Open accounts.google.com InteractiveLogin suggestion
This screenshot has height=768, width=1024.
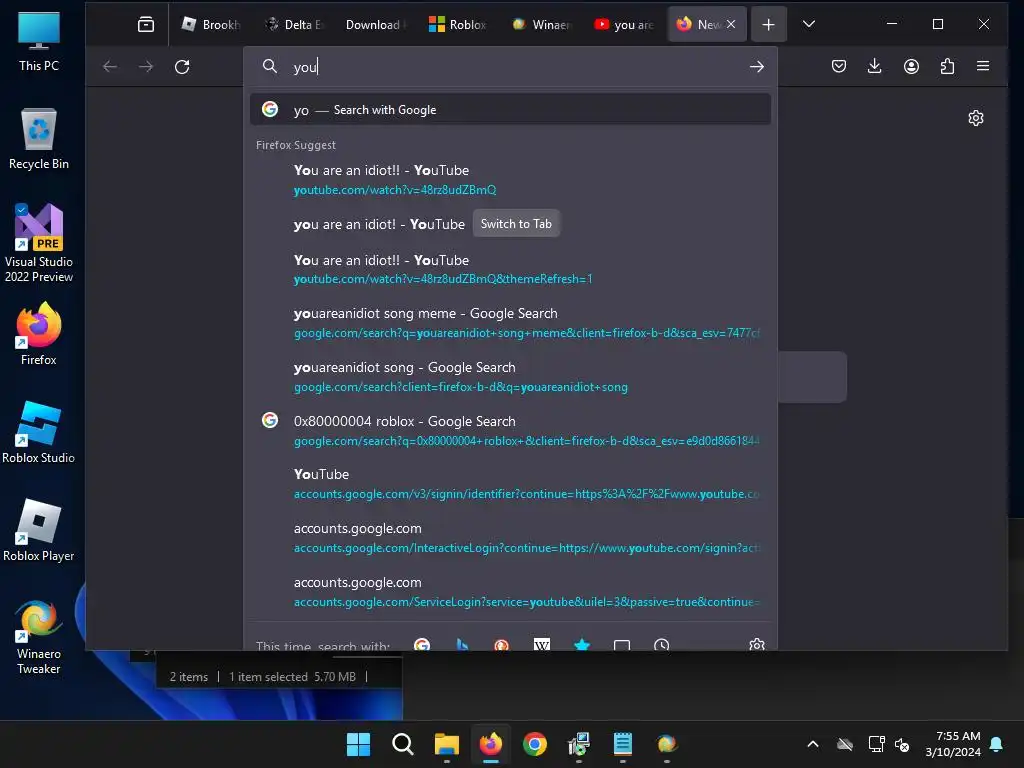coord(510,538)
